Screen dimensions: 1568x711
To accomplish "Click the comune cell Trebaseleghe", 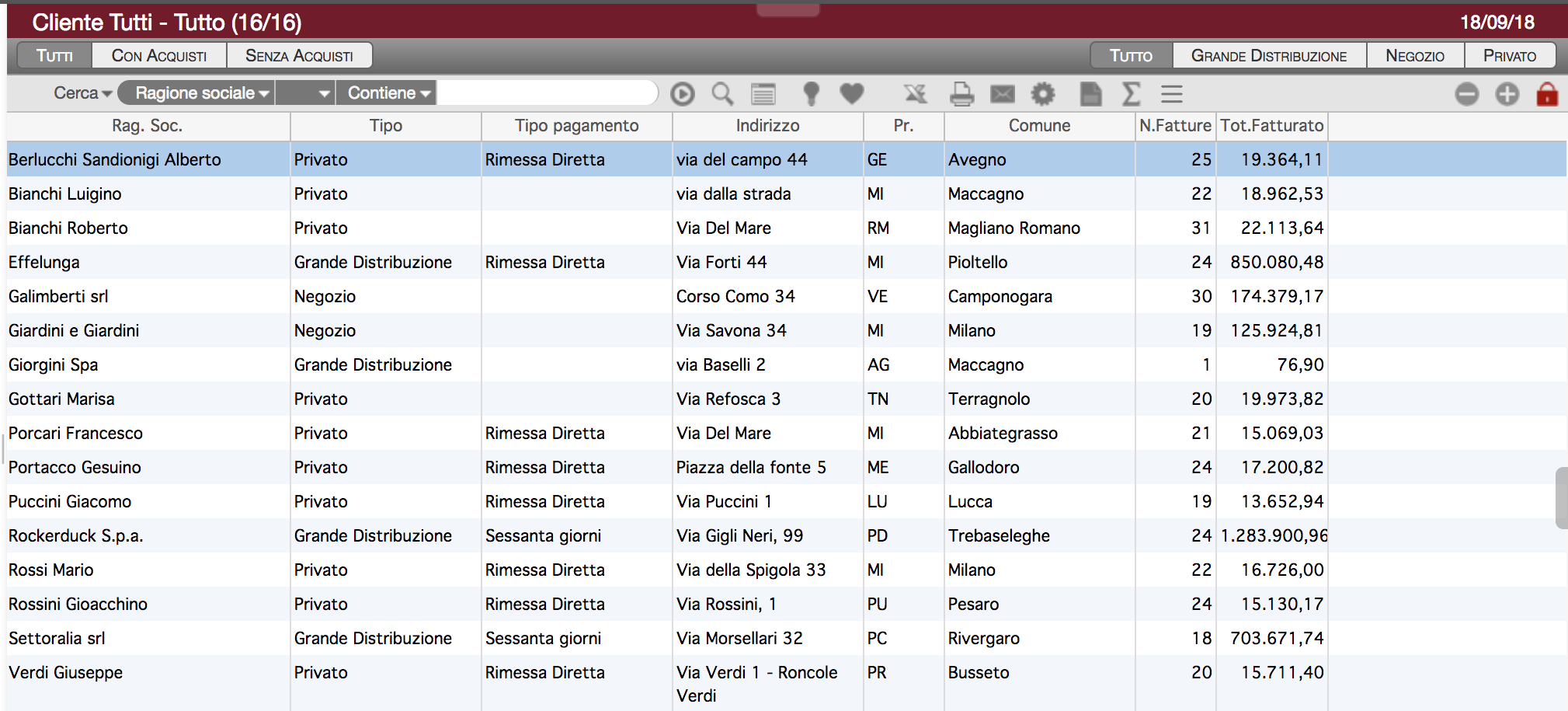I will [x=999, y=535].
